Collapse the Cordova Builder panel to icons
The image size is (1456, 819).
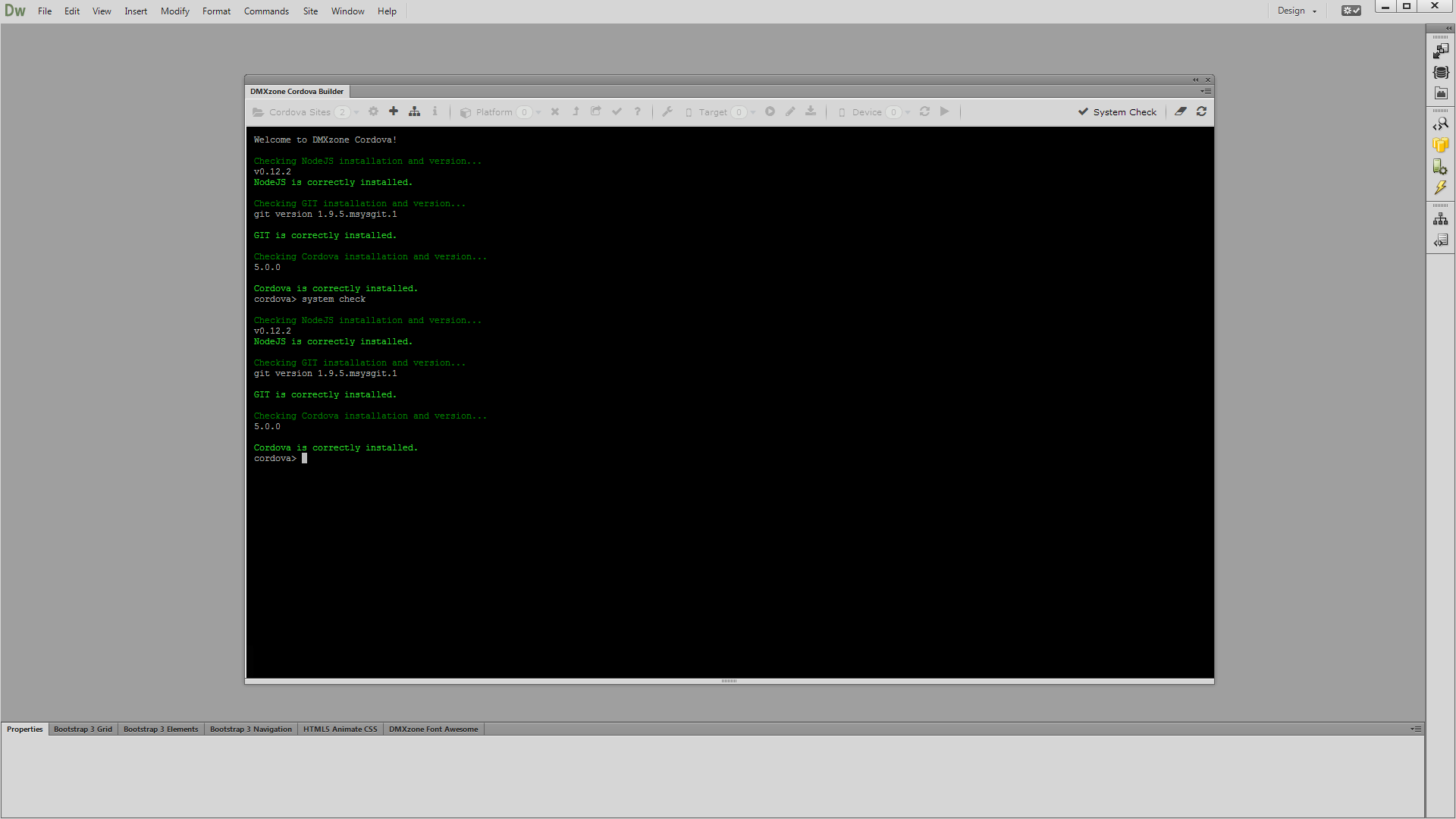pos(1196,80)
